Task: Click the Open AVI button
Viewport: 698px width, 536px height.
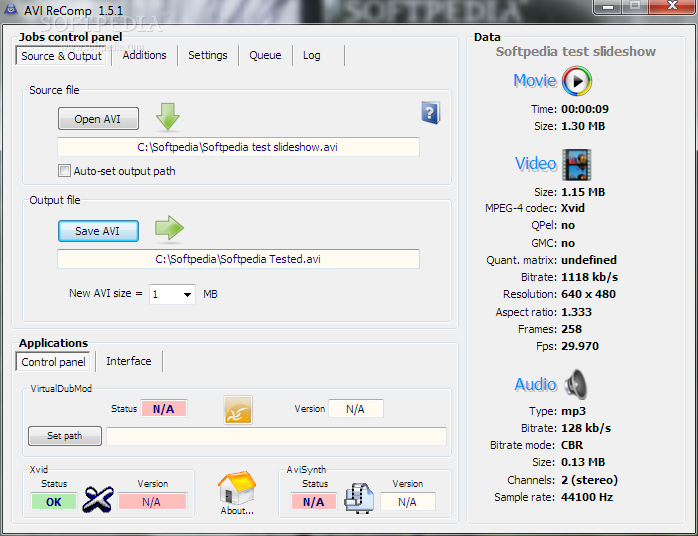Action: pyautogui.click(x=98, y=119)
